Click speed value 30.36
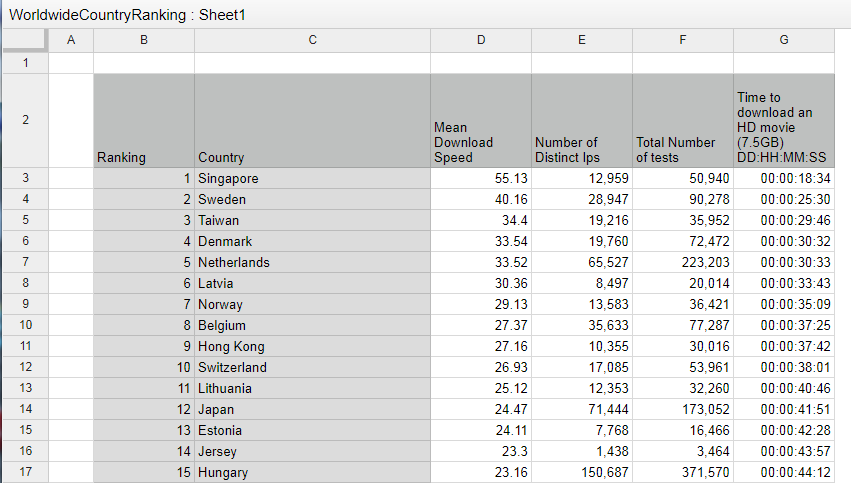The image size is (851, 483). 481,283
